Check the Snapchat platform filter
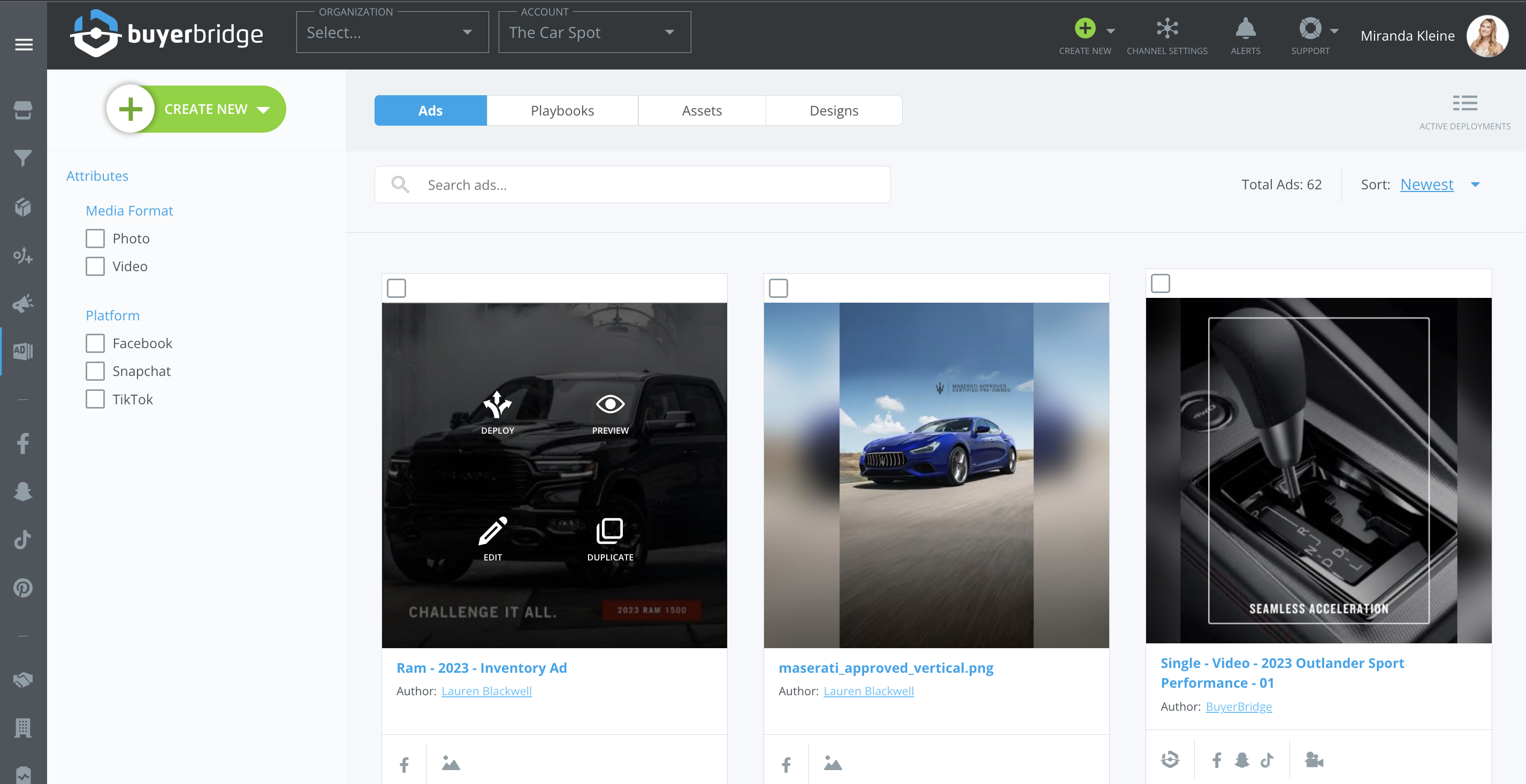 click(95, 371)
